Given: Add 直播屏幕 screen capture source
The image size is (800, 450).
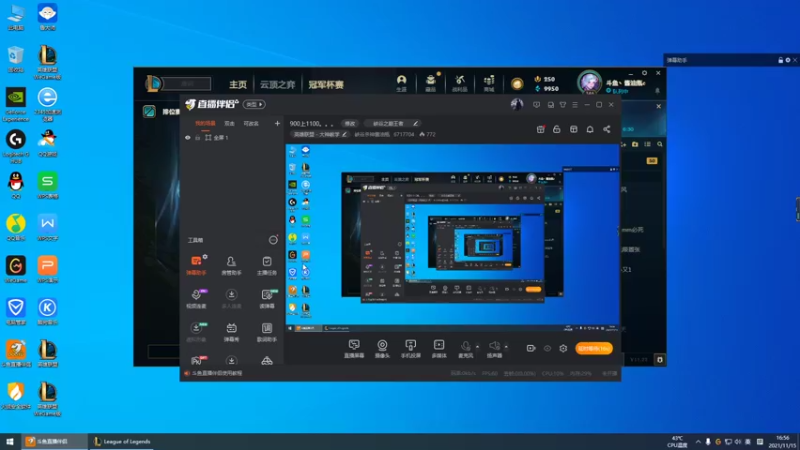Looking at the screenshot, I should [354, 349].
